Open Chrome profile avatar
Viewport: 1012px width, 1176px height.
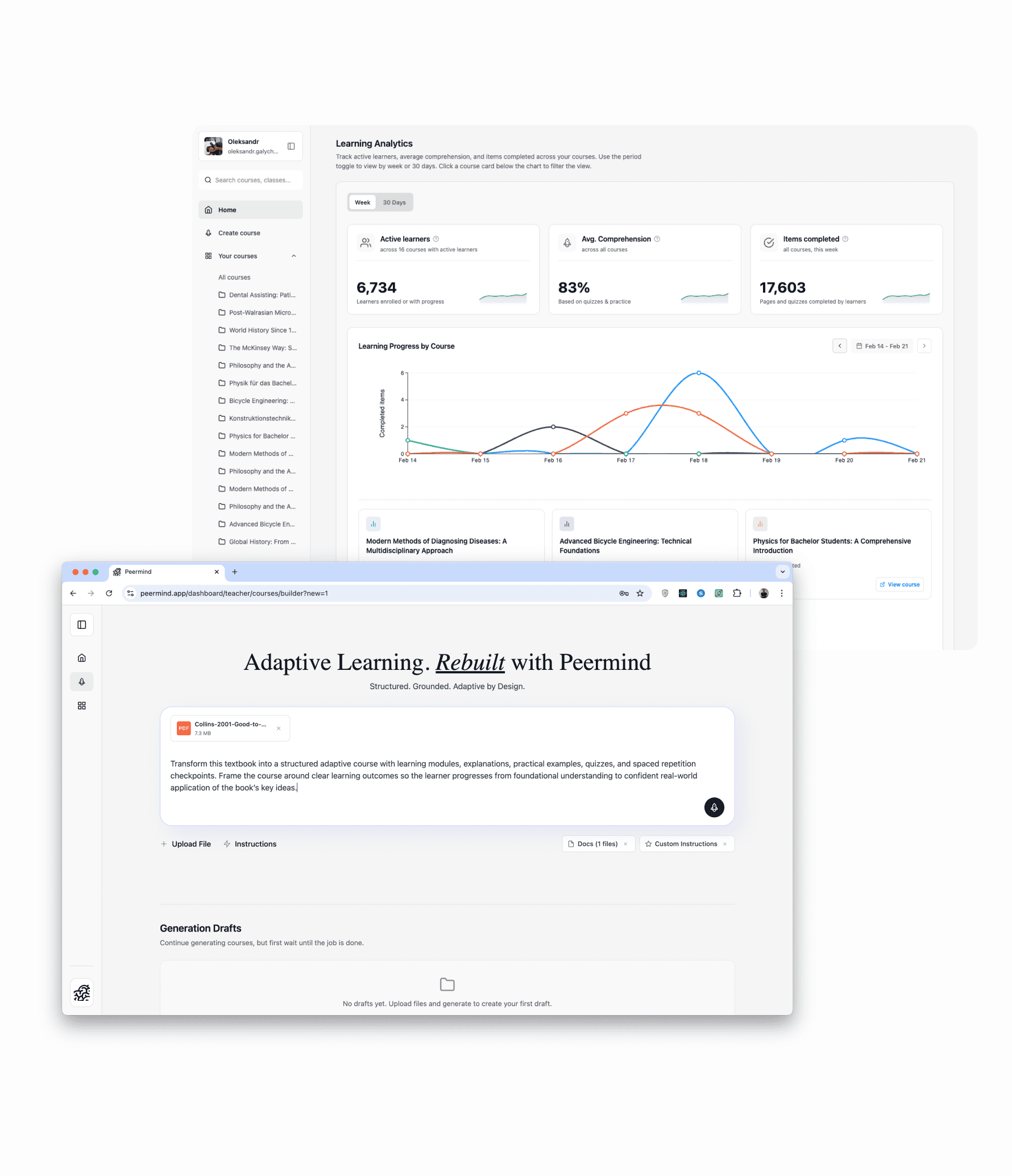click(x=764, y=593)
